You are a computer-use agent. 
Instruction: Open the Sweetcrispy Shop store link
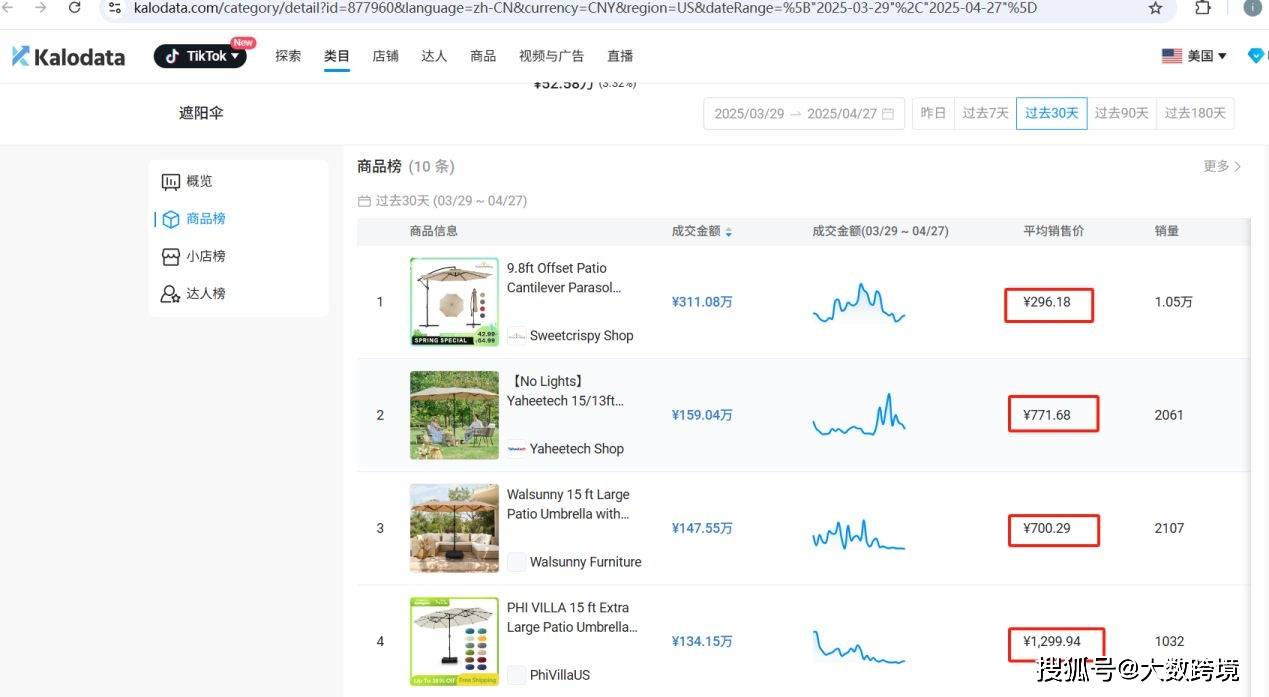point(582,336)
